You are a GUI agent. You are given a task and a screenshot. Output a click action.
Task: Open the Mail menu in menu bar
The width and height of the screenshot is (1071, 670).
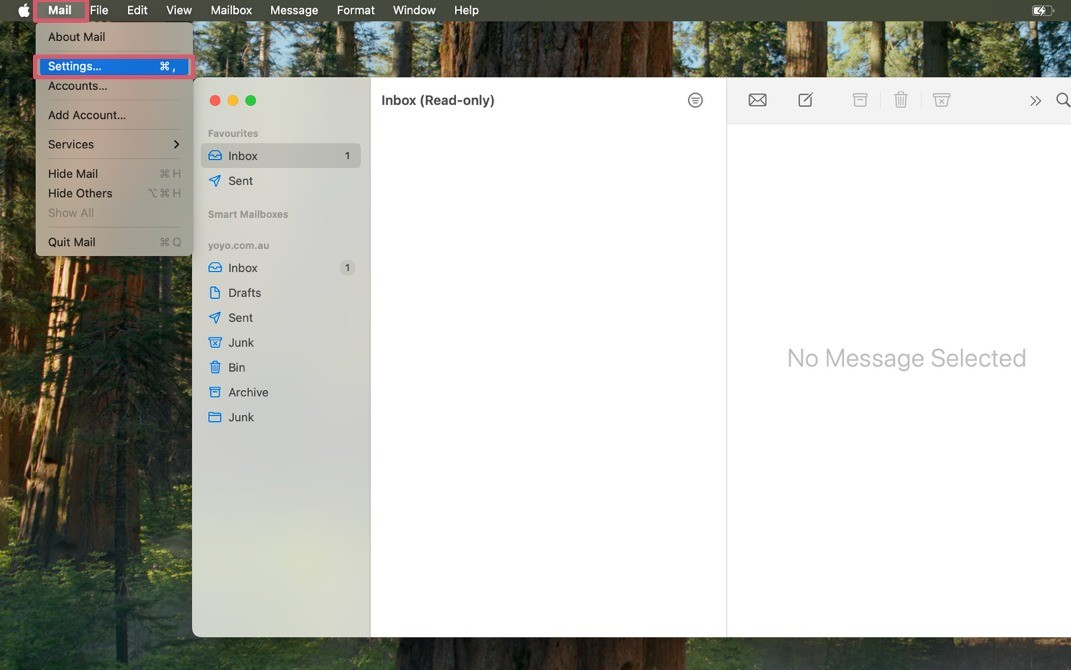[60, 10]
